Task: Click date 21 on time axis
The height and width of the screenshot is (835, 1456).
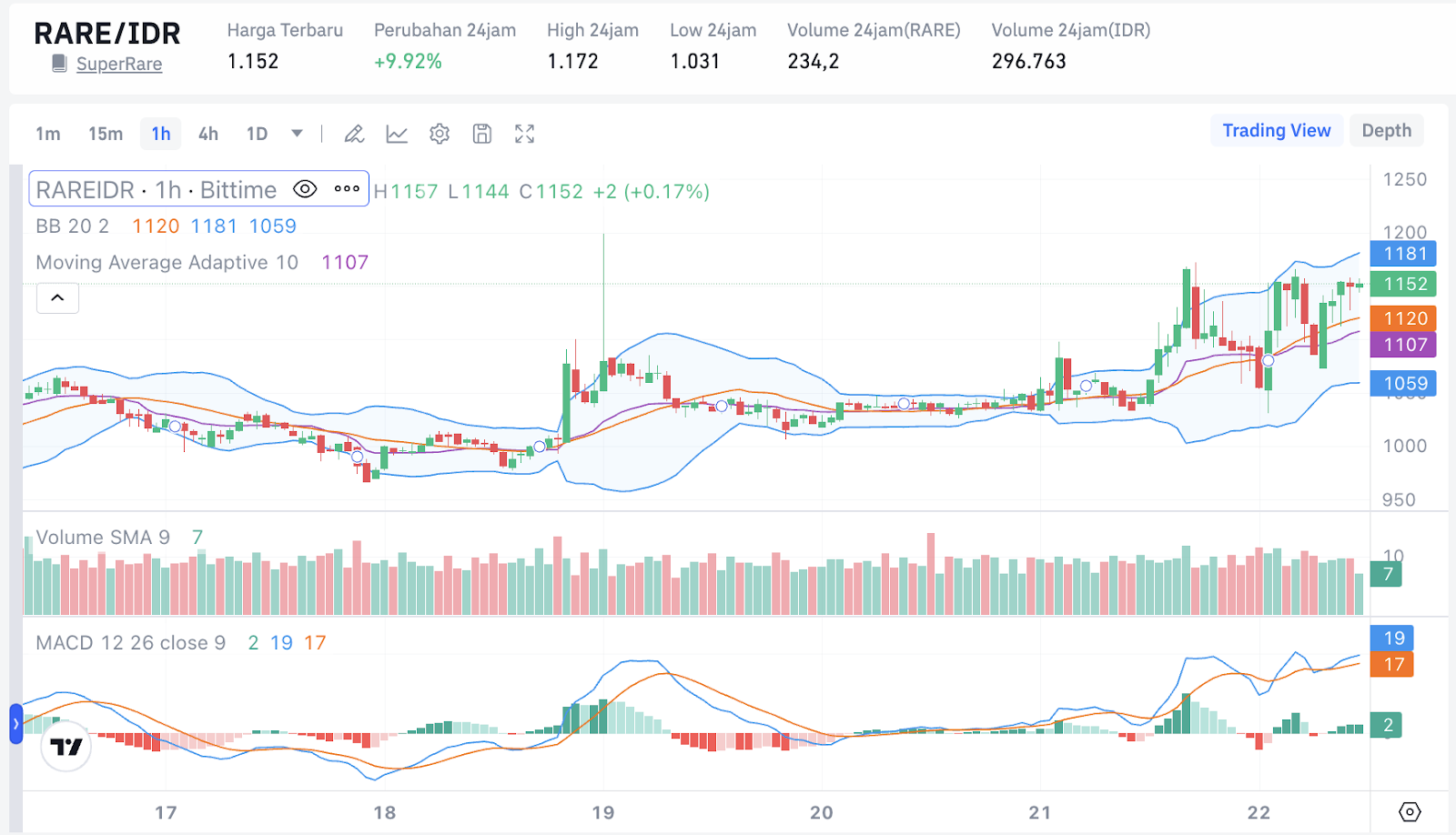Action: 1040,812
